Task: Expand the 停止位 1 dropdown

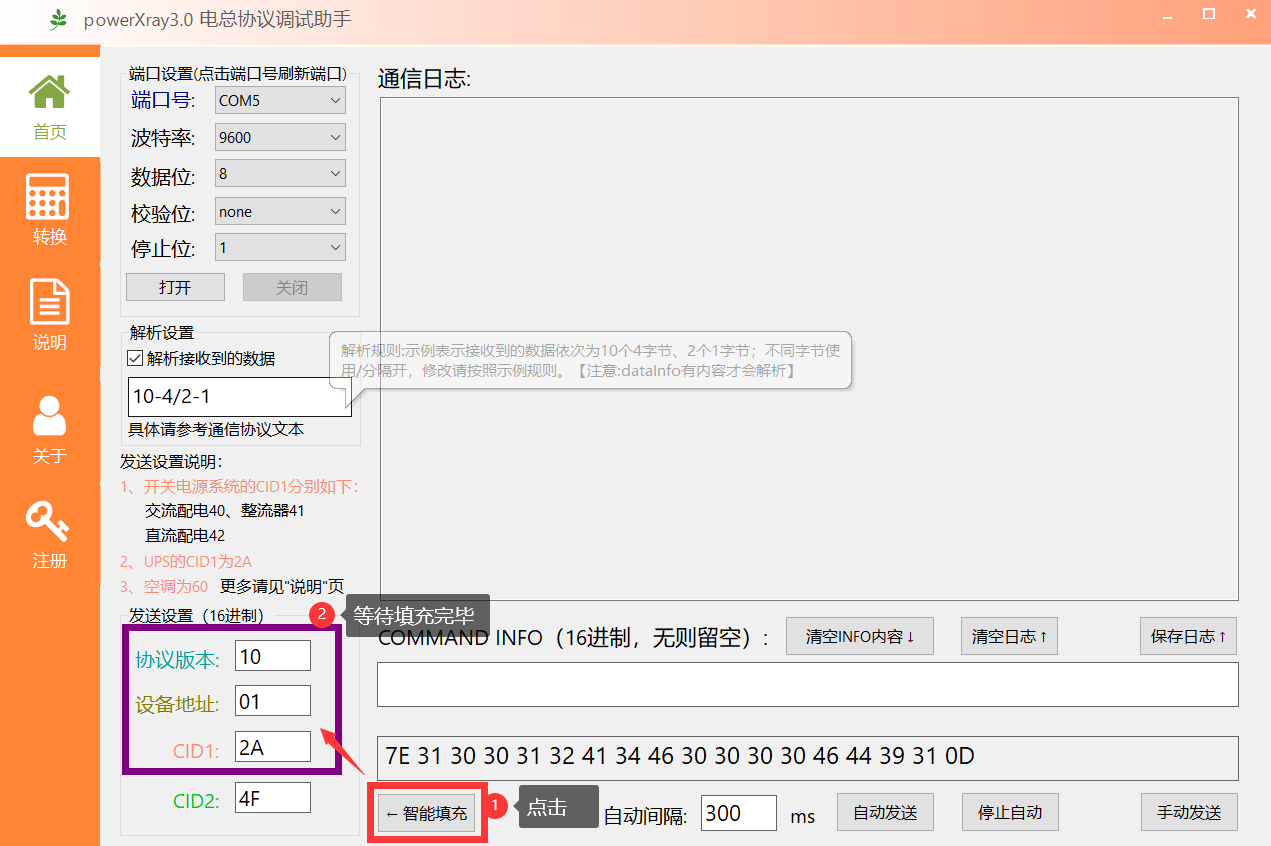Action: click(x=280, y=247)
